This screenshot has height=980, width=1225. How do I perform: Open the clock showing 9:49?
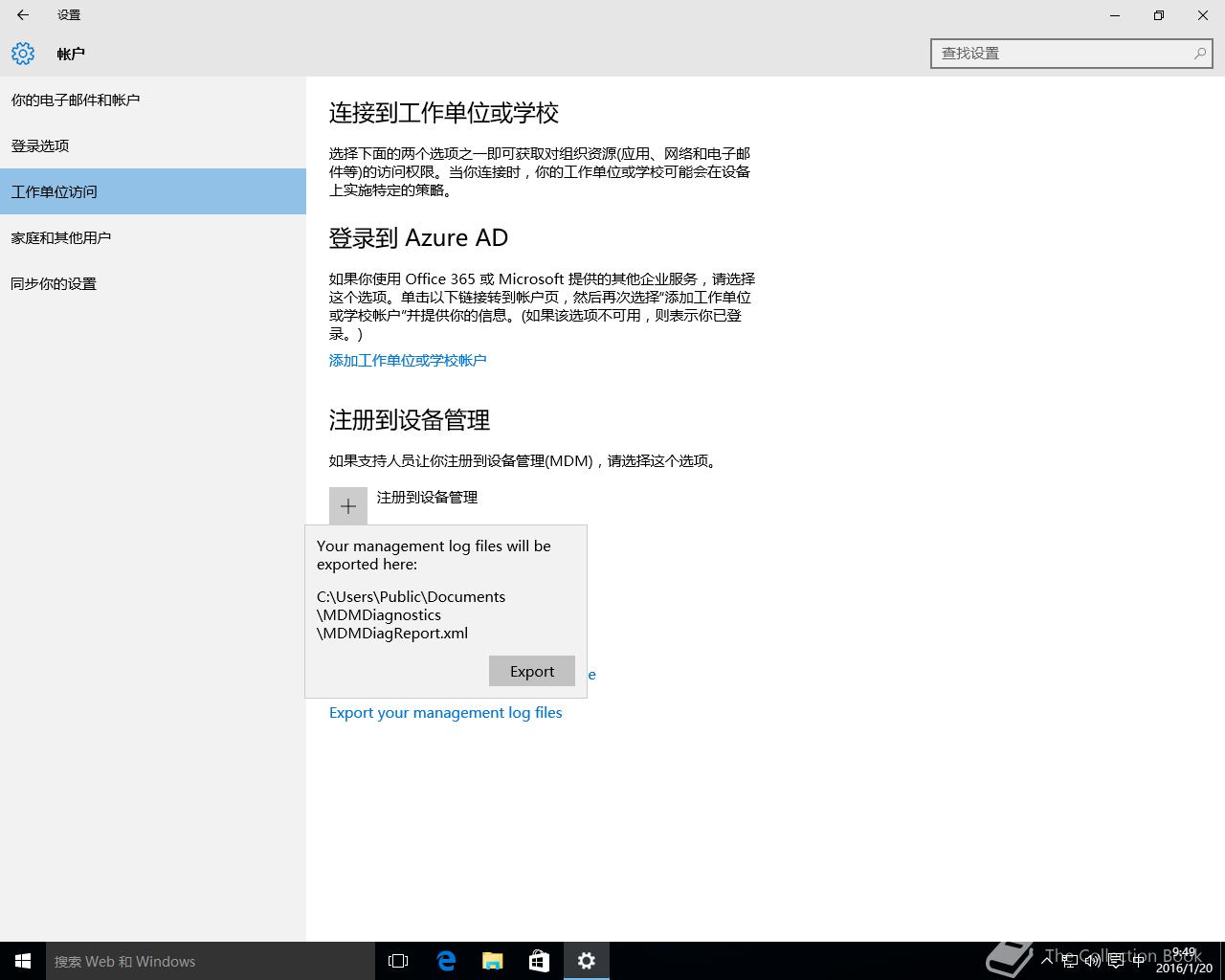pos(1184,961)
